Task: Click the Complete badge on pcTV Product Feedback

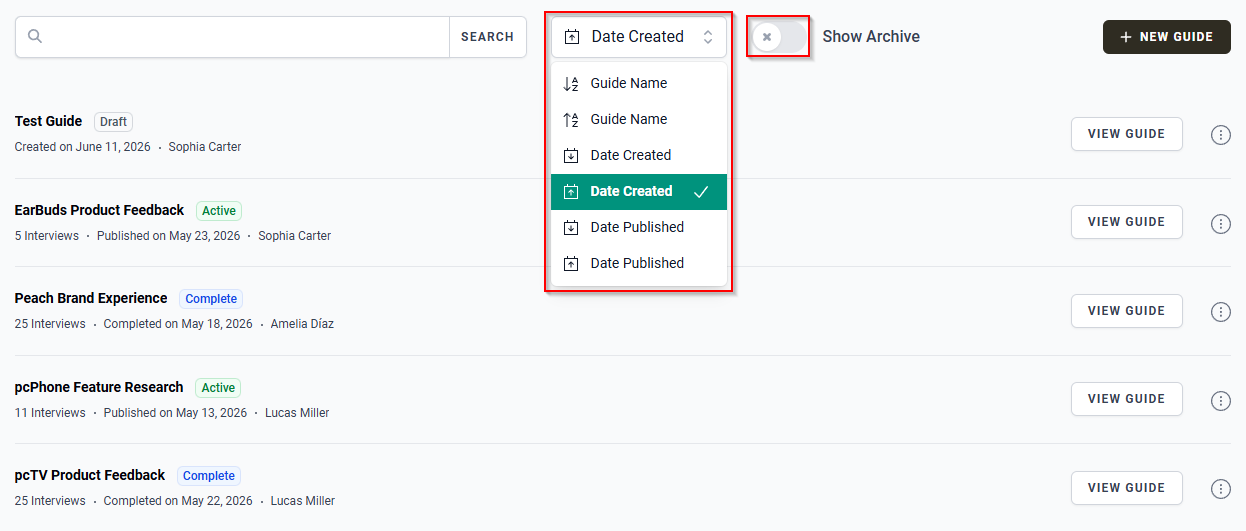Action: pyautogui.click(x=209, y=476)
